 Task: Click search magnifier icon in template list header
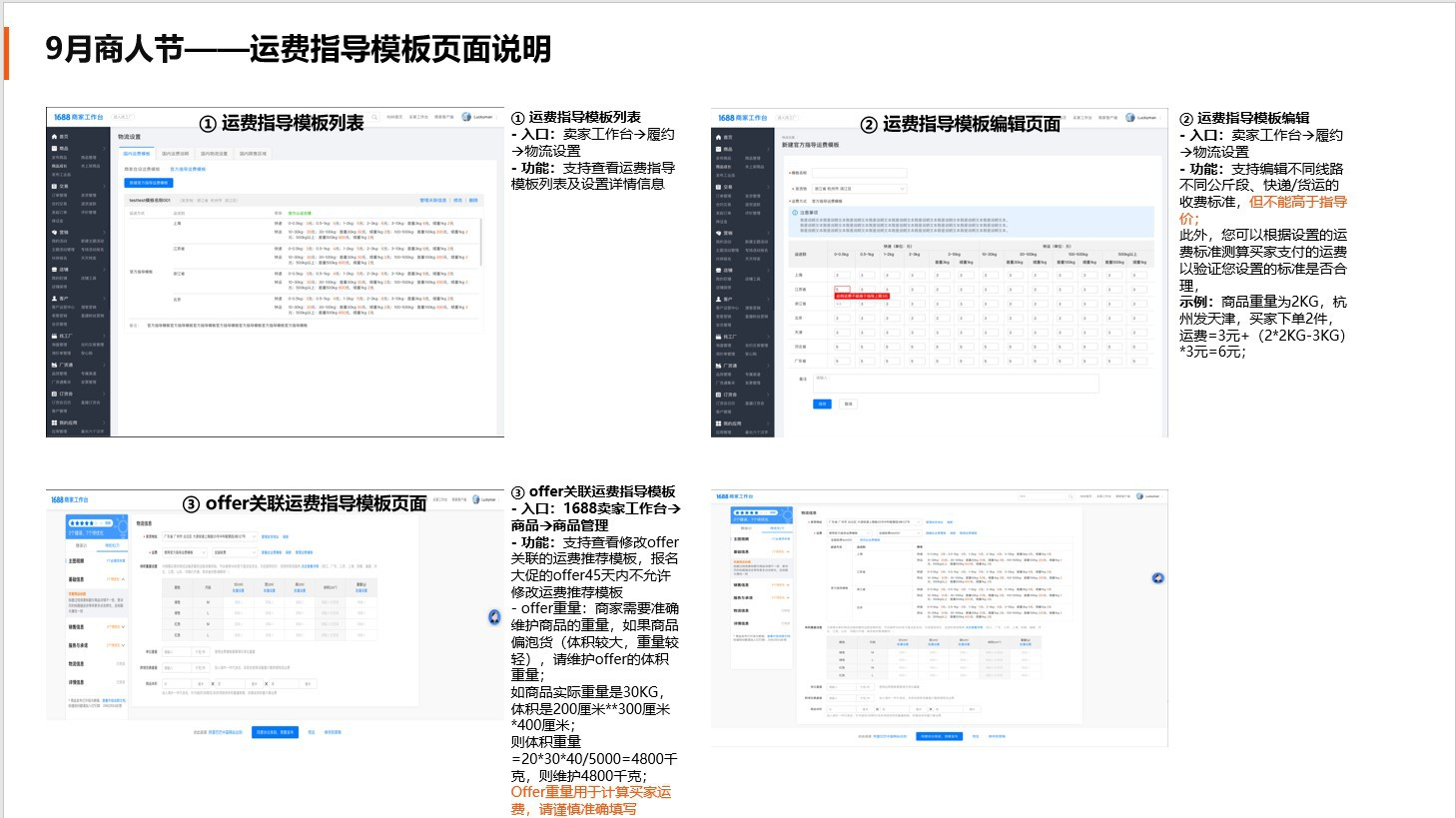click(x=375, y=117)
